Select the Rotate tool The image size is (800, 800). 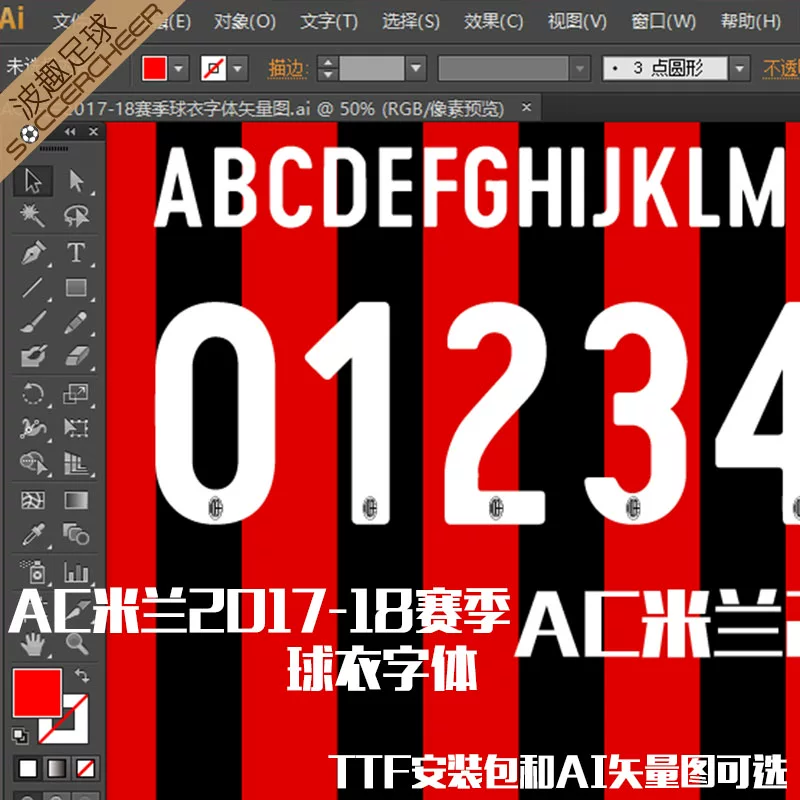click(x=33, y=394)
